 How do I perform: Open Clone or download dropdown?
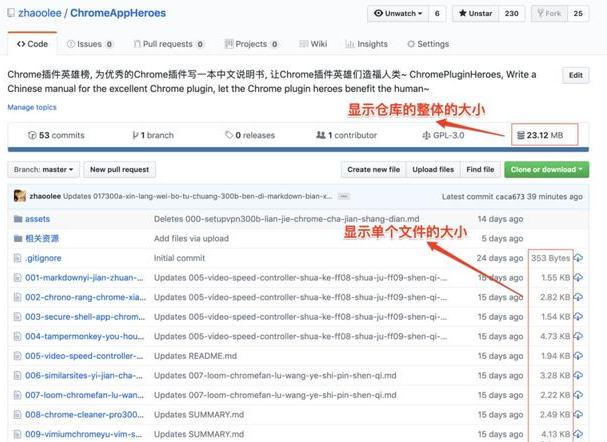point(547,170)
